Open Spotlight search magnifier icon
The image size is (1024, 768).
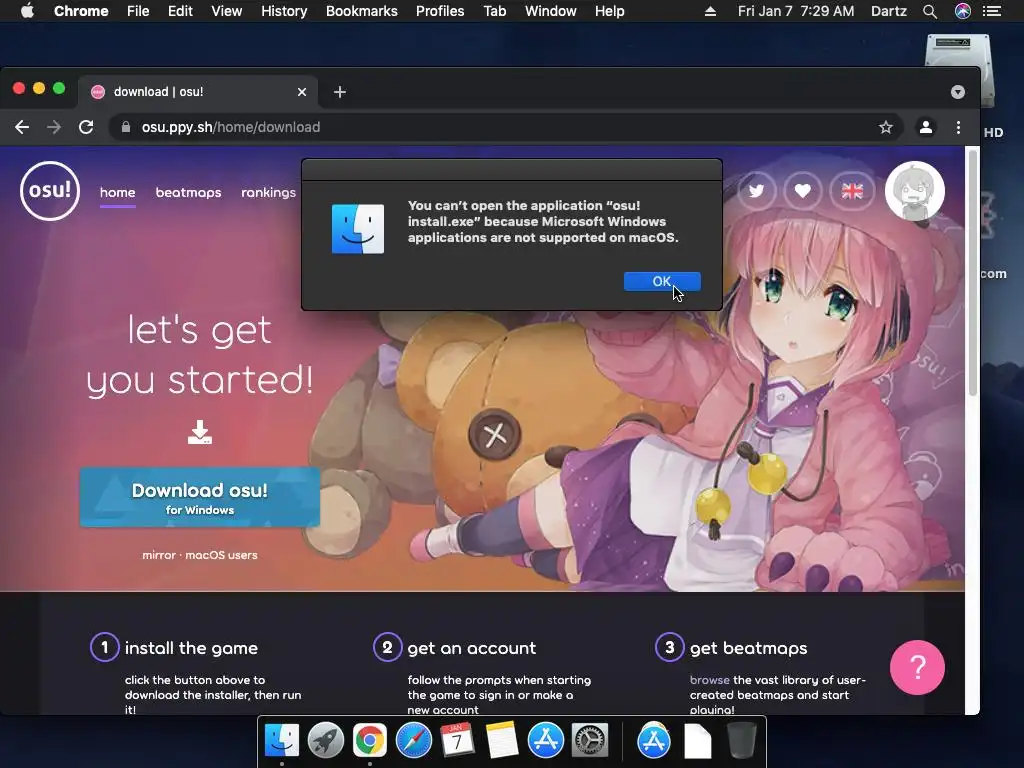pos(930,11)
